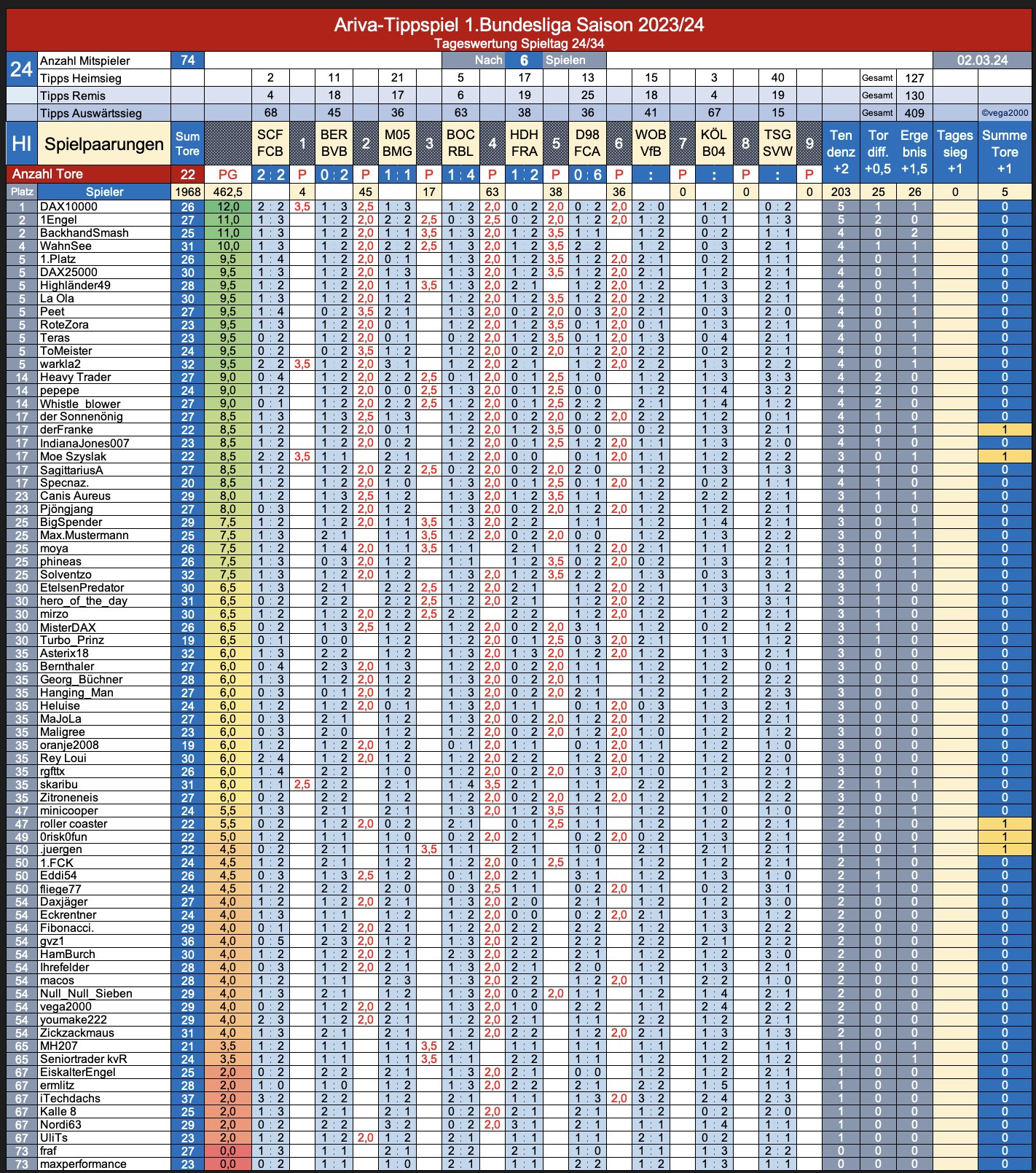
Task: Select player name 'WahnSee'
Action: (66, 246)
